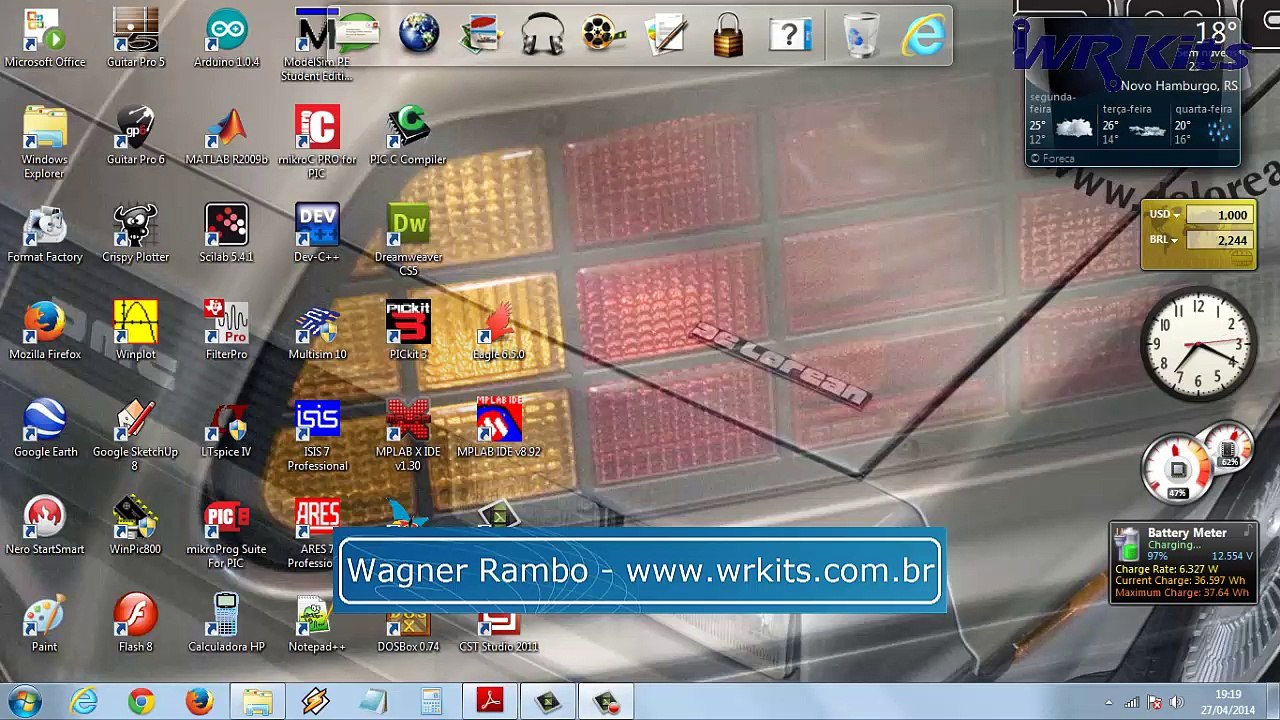This screenshot has height=720, width=1280.
Task: Launch ISIS 7 Professional
Action: coord(317,434)
